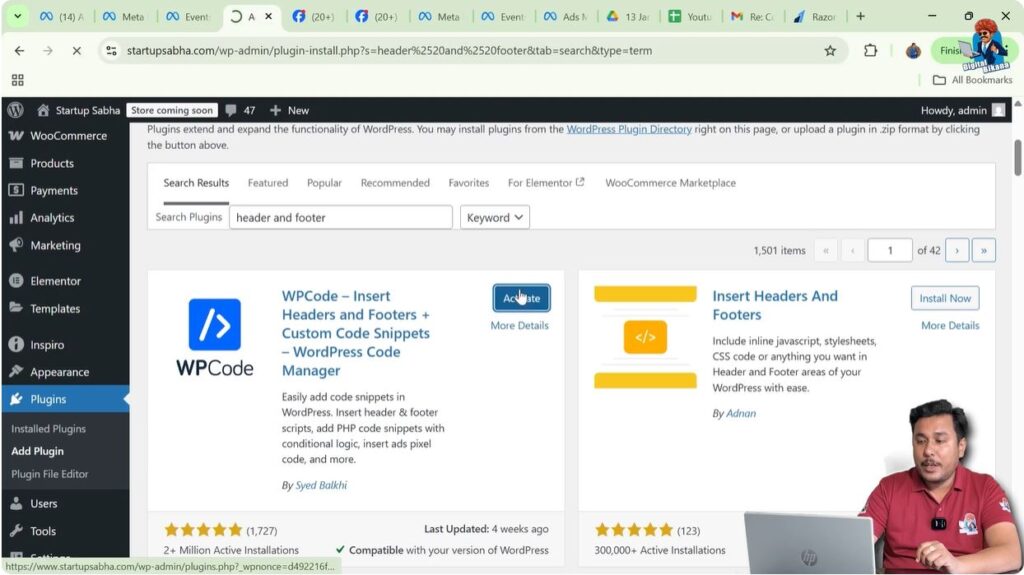Switch to Featured plugins tab
Image resolution: width=1024 pixels, height=575 pixels.
(x=268, y=182)
